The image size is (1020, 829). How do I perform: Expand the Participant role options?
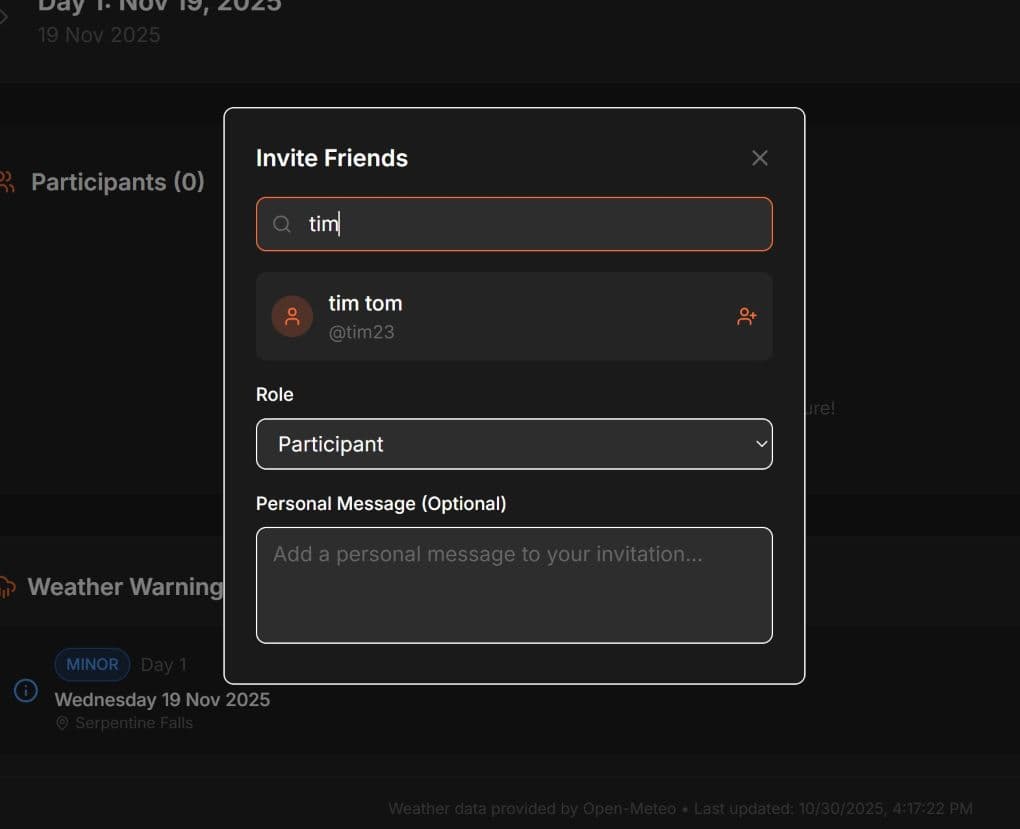click(x=514, y=444)
